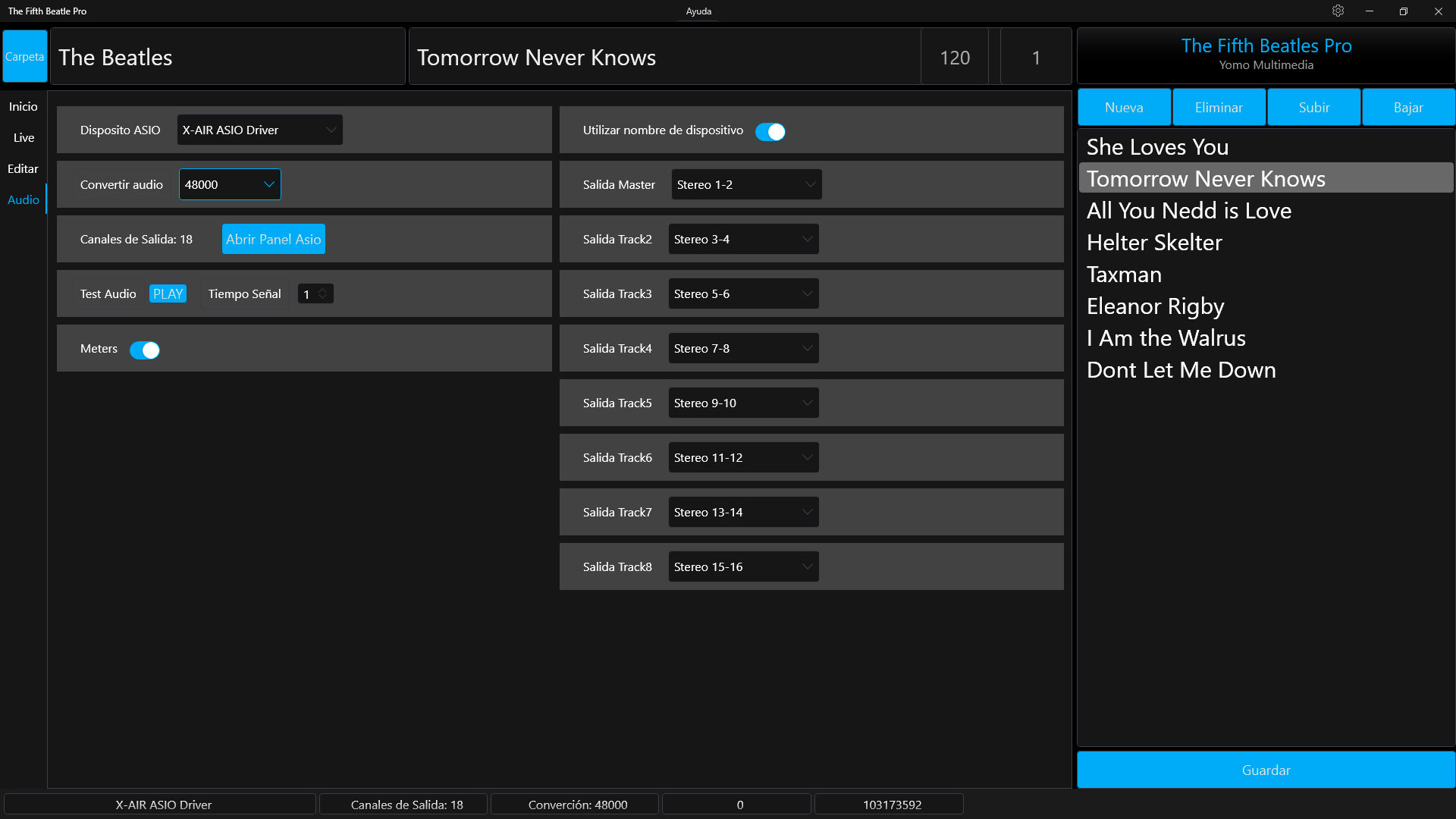This screenshot has width=1456, height=819.
Task: Click Abrir Panel Asio button
Action: point(273,239)
